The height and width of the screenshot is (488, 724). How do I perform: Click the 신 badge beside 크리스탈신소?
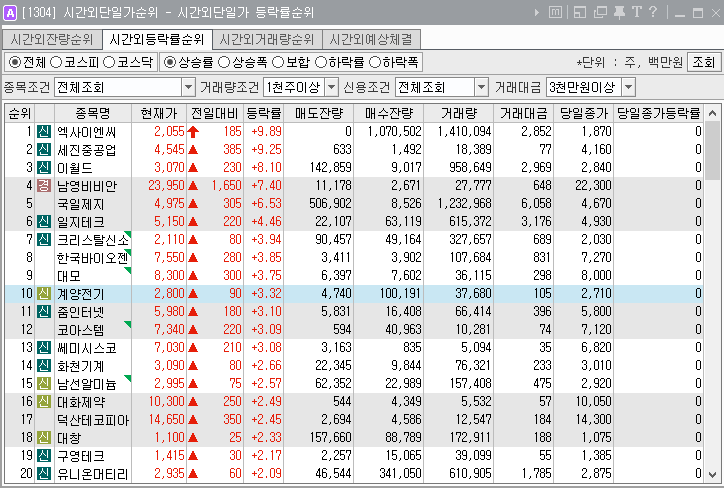point(44,240)
